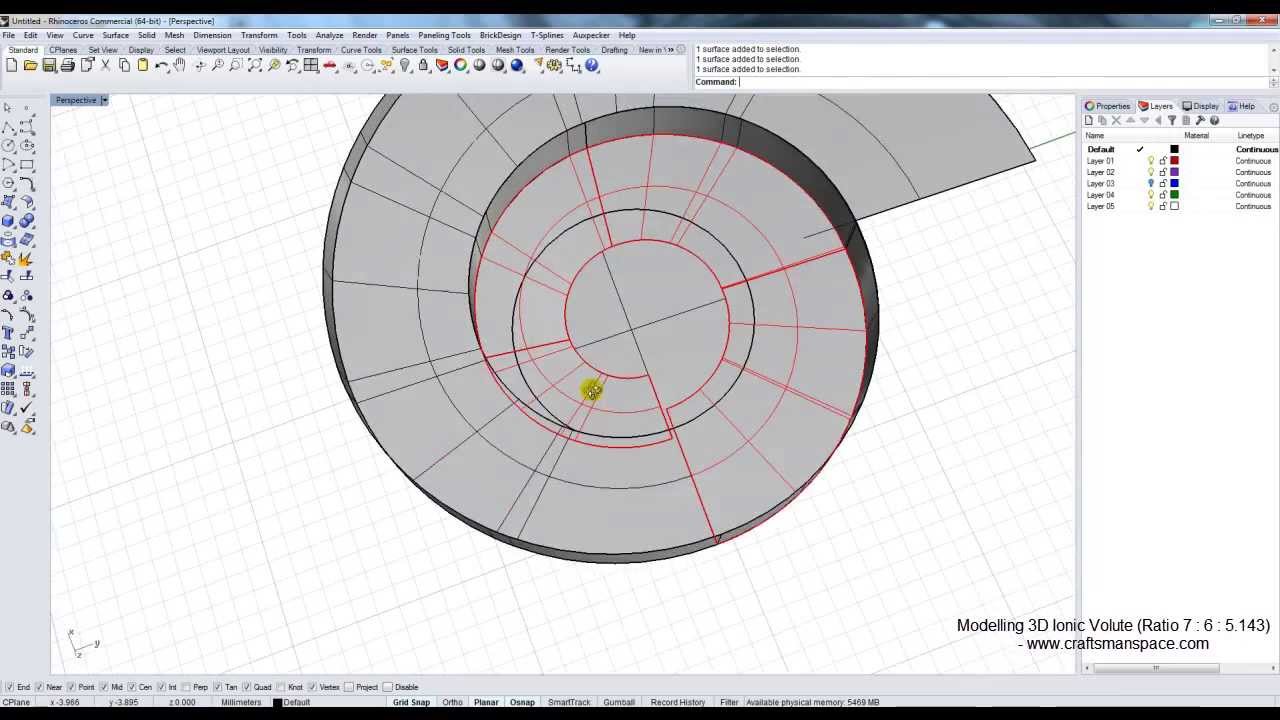Click the Print icon in toolbar
The image size is (1280, 720).
point(68,66)
